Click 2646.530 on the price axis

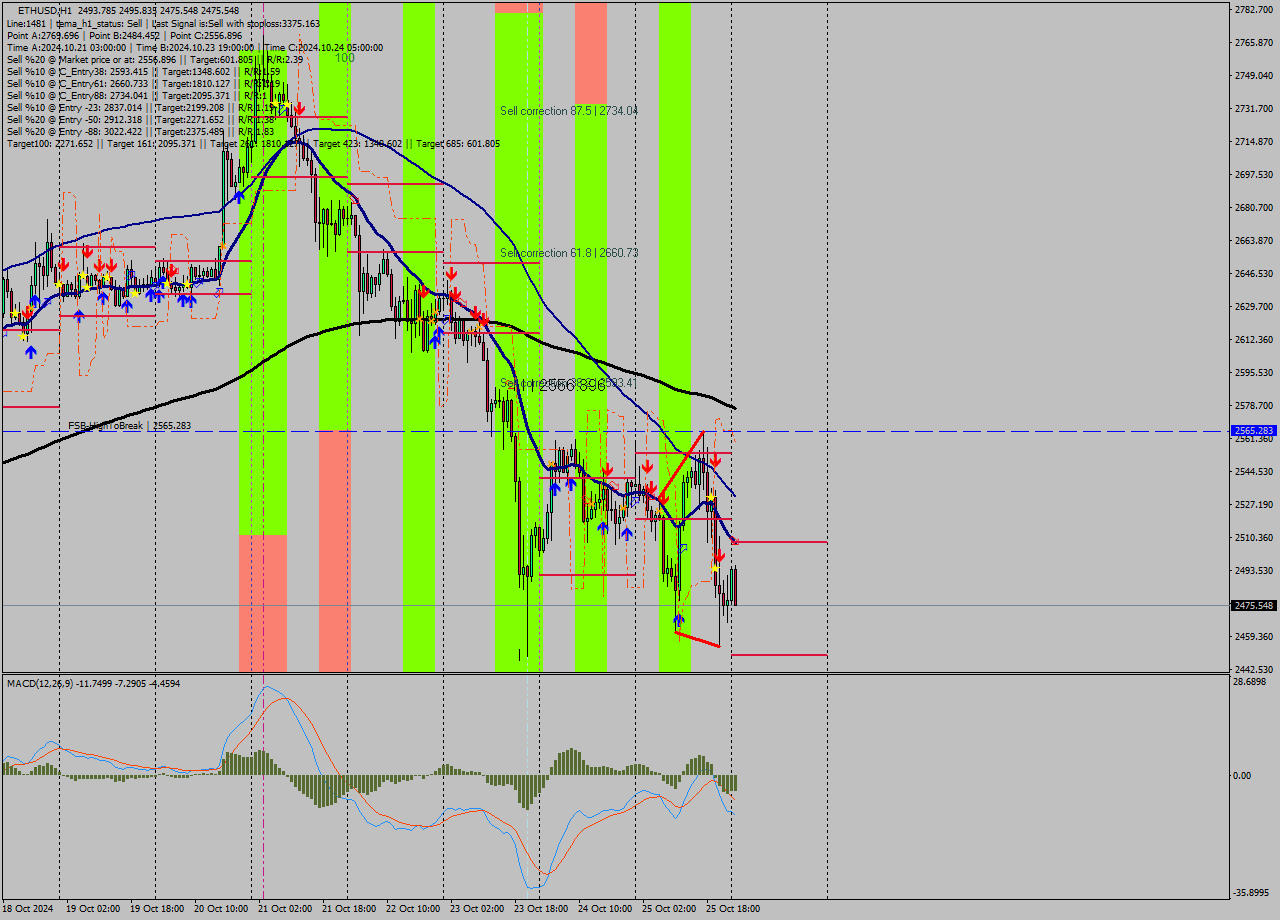point(1253,273)
